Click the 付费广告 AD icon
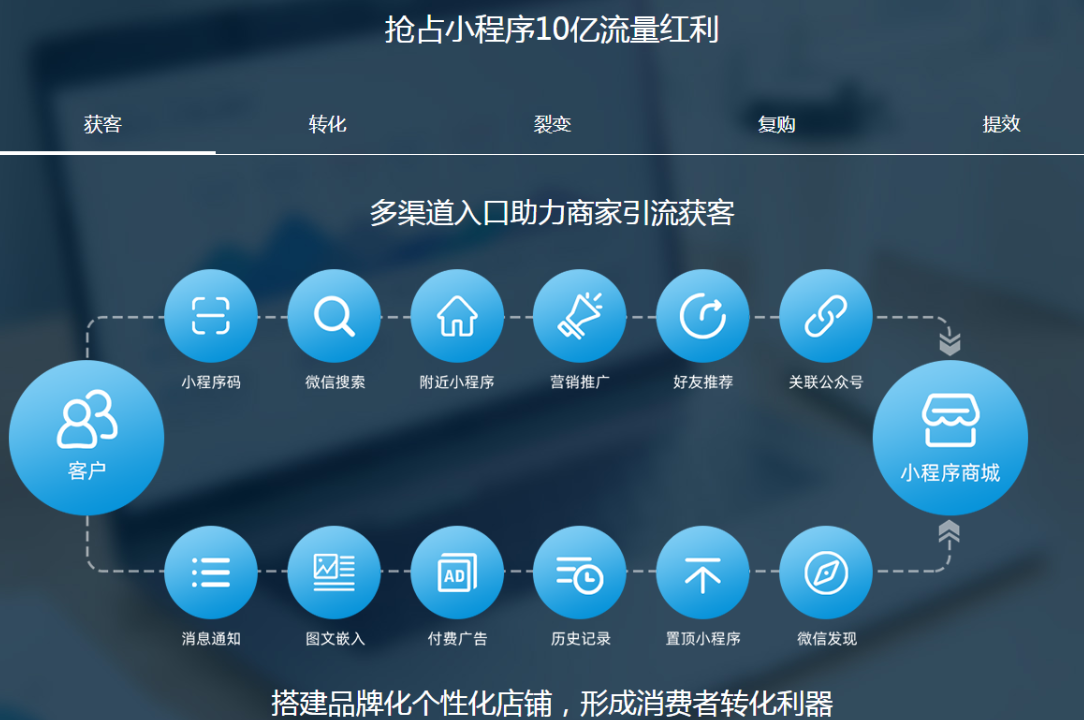The height and width of the screenshot is (720, 1084). pyautogui.click(x=457, y=572)
